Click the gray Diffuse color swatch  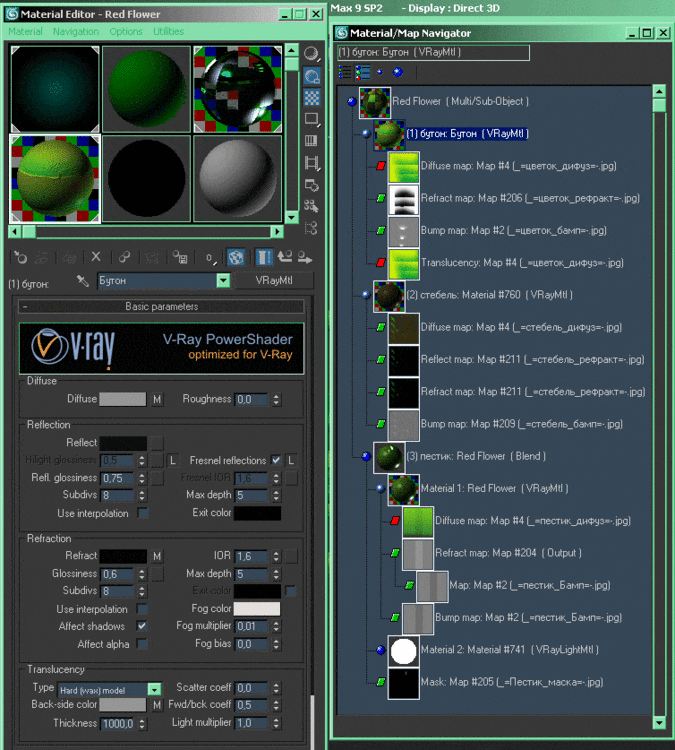(x=122, y=399)
